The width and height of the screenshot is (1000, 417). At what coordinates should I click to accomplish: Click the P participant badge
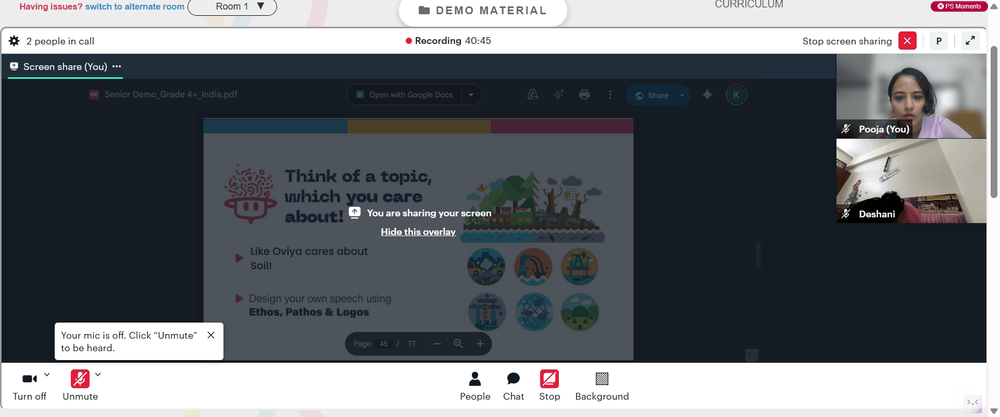(938, 41)
